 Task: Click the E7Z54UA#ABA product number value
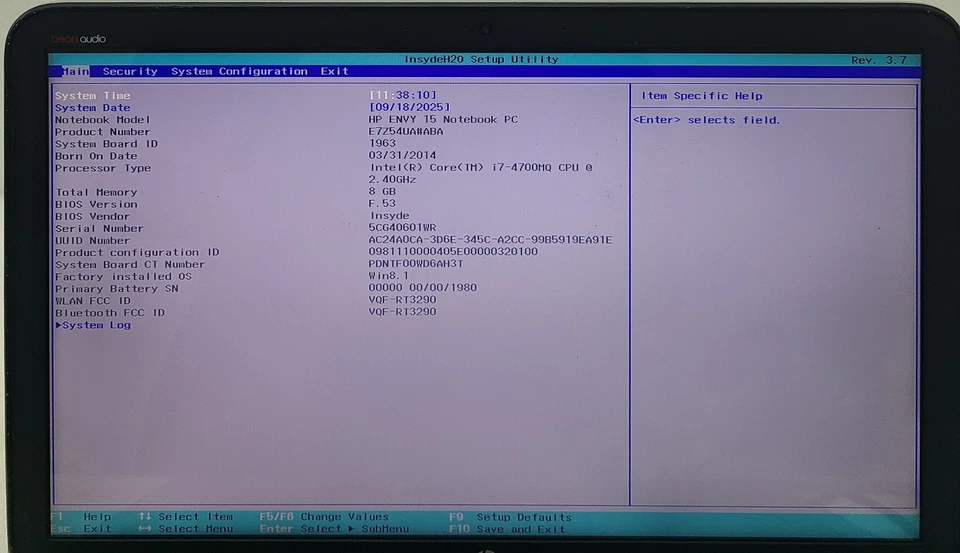point(406,131)
